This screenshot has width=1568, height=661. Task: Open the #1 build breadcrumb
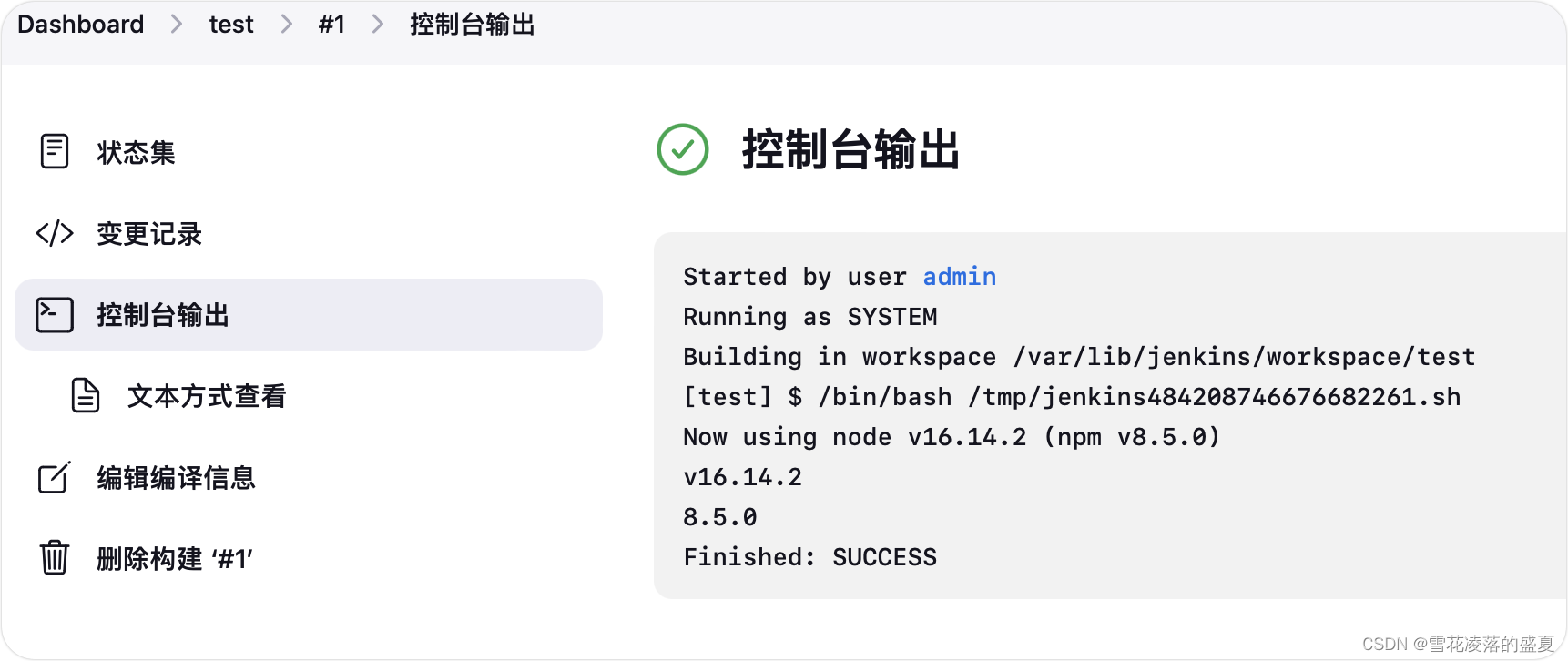[331, 25]
